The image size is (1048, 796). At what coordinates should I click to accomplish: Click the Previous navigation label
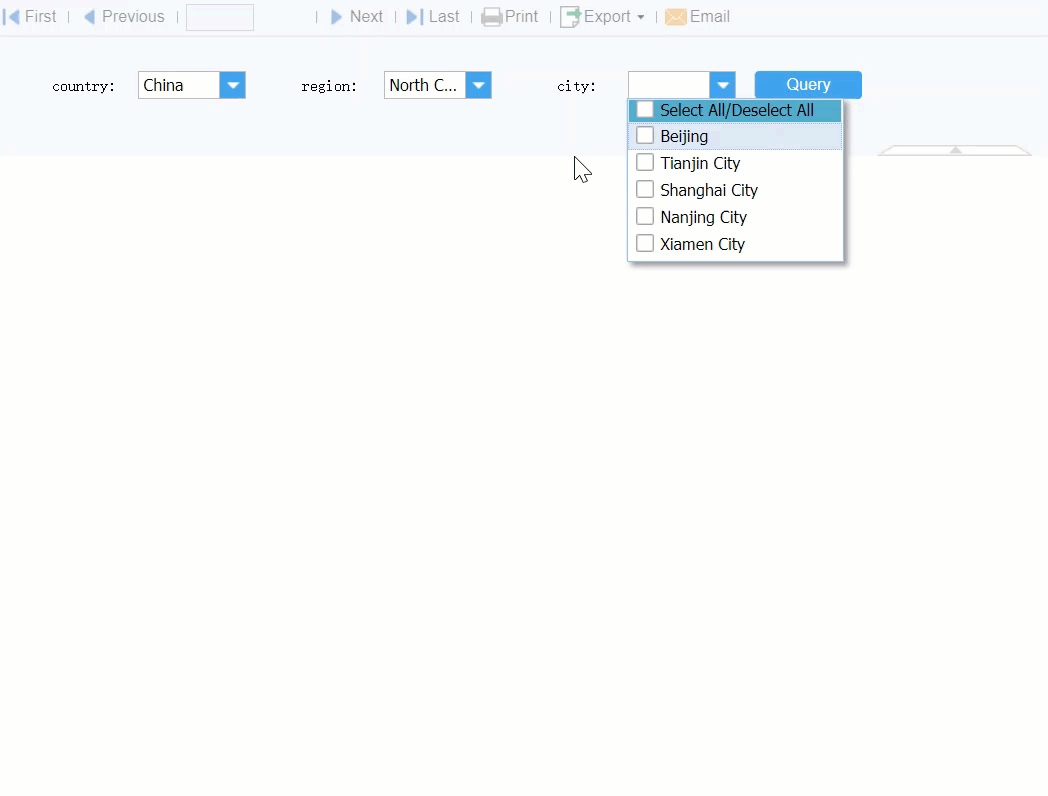pos(131,16)
